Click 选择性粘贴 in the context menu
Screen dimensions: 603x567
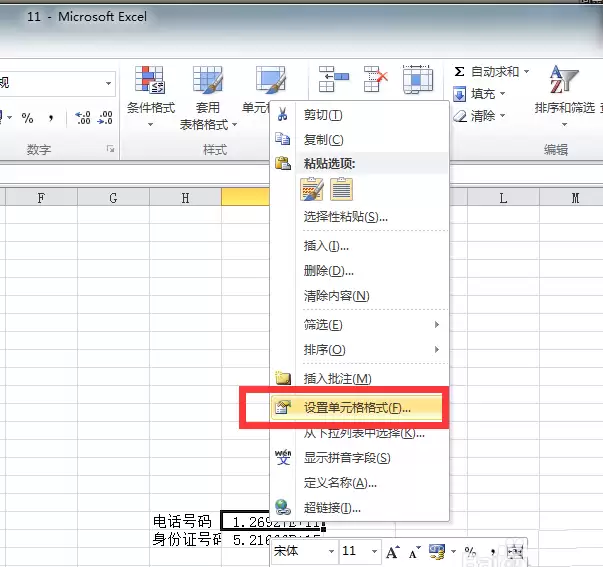click(345, 216)
